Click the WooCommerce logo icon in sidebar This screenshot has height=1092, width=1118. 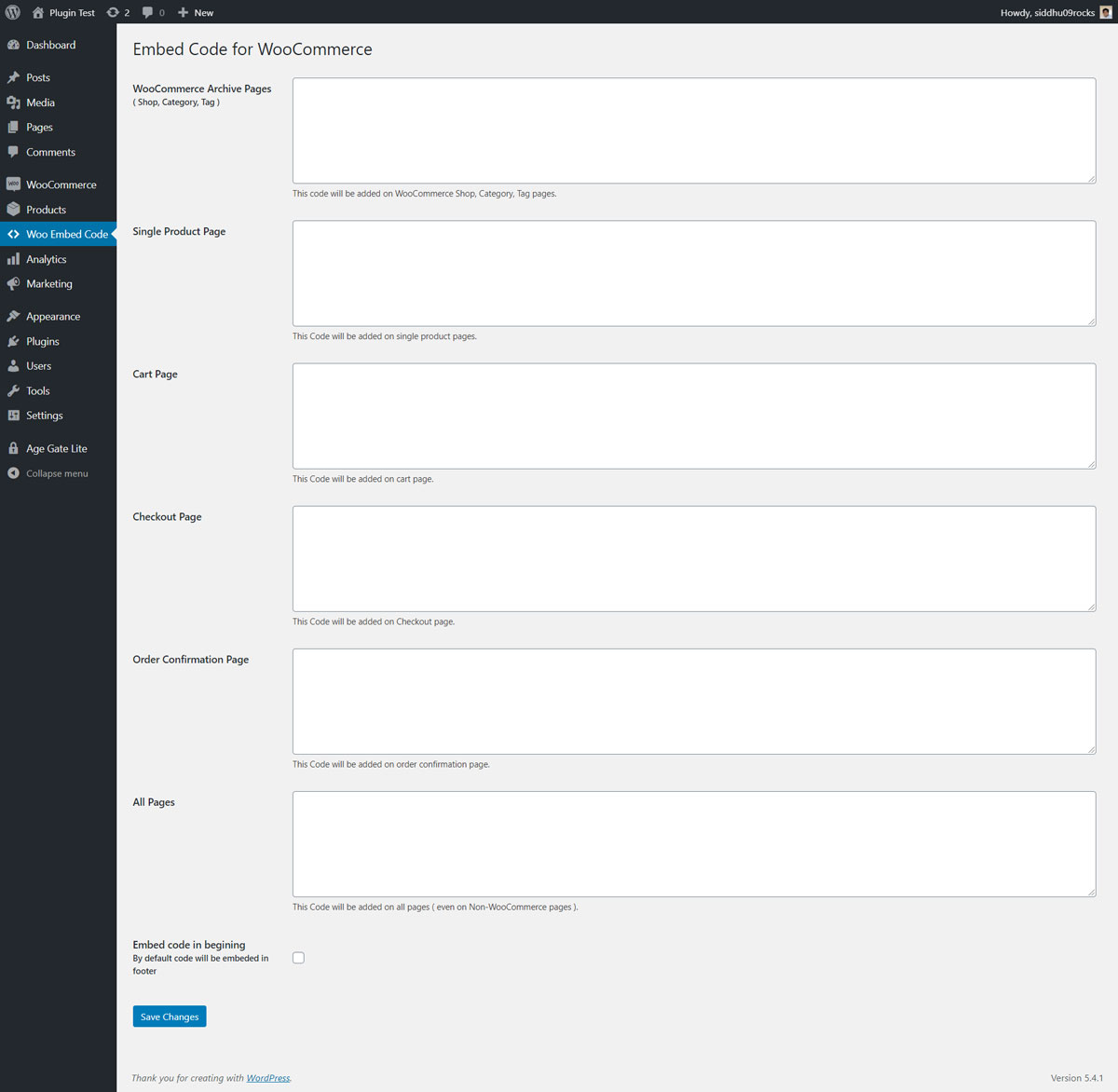[x=13, y=184]
